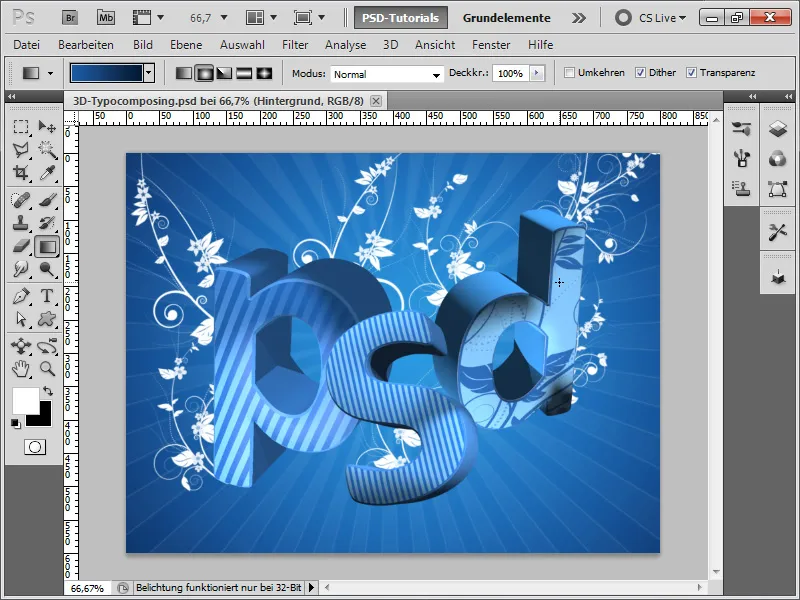
Task: Select the Hand tool
Action: coord(21,369)
